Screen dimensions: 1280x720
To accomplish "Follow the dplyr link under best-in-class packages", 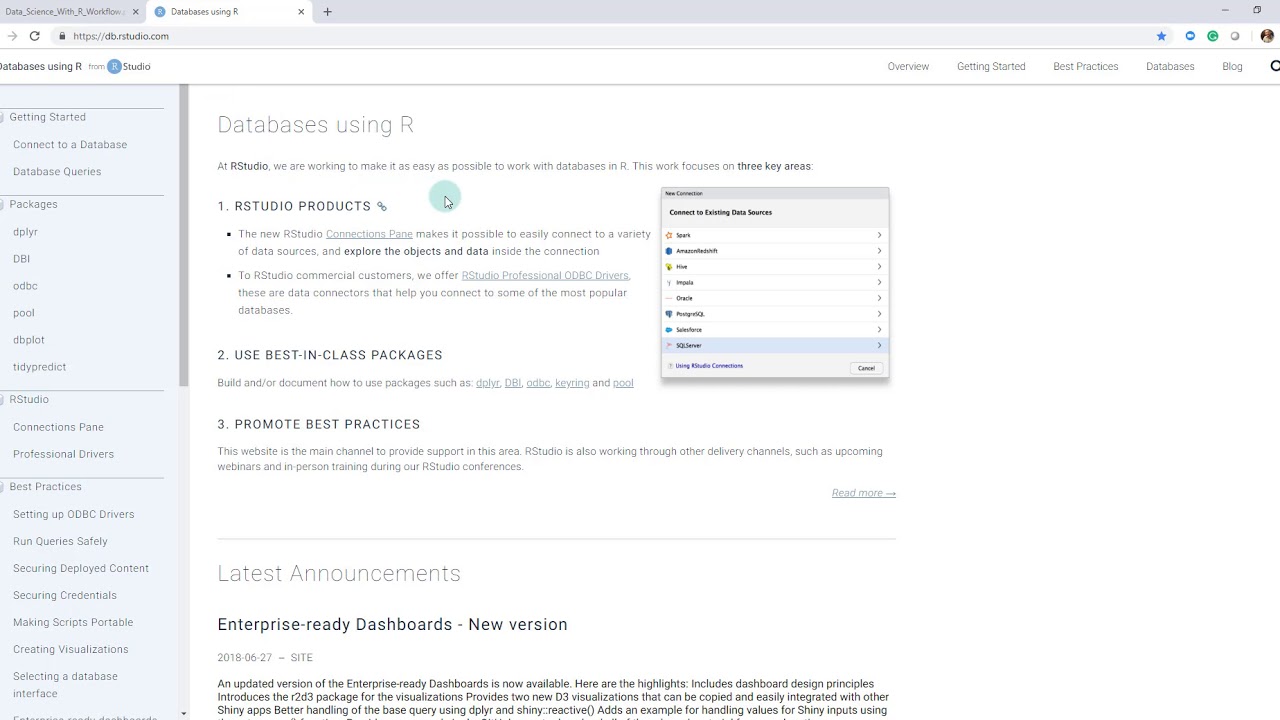I will (x=488, y=383).
